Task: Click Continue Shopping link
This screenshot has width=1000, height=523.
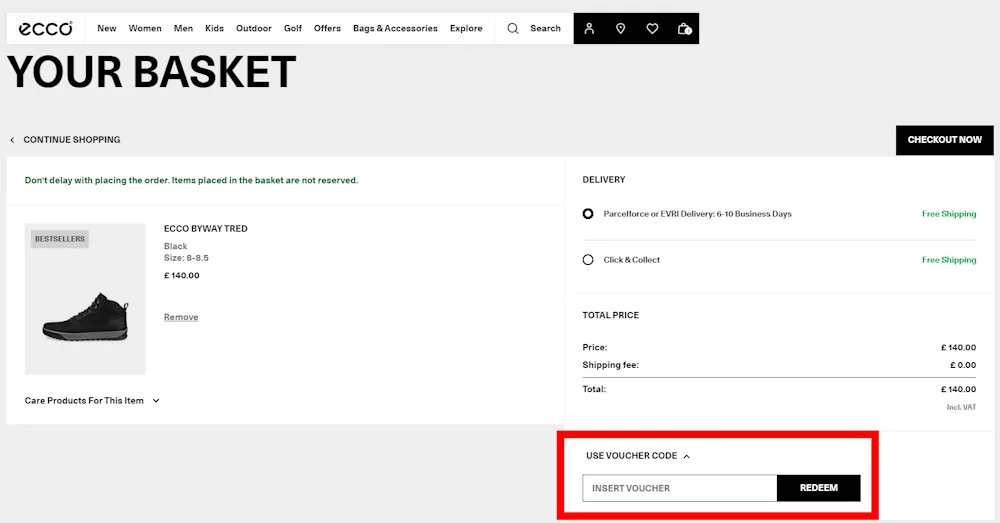Action: [71, 140]
